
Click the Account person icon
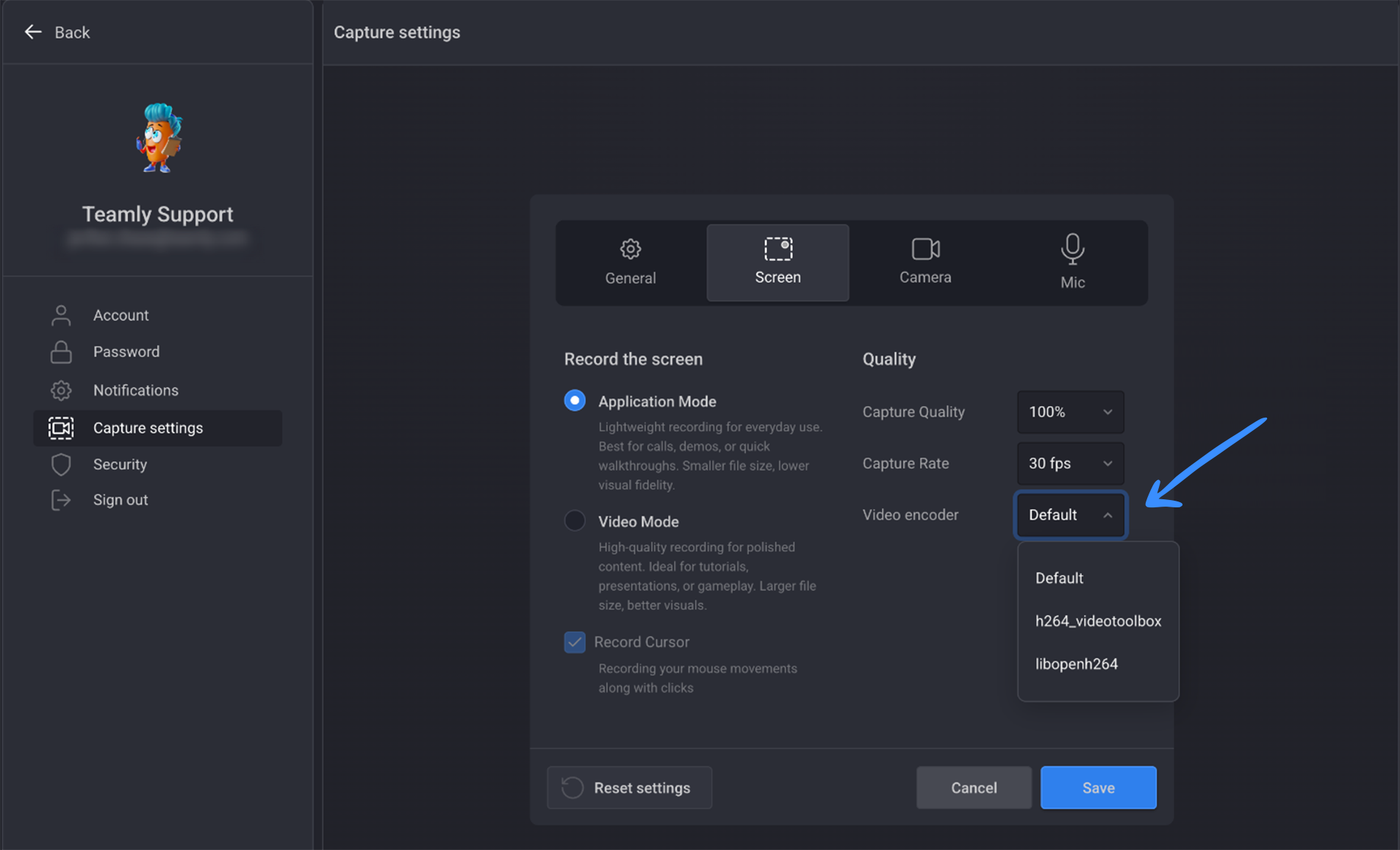point(61,315)
